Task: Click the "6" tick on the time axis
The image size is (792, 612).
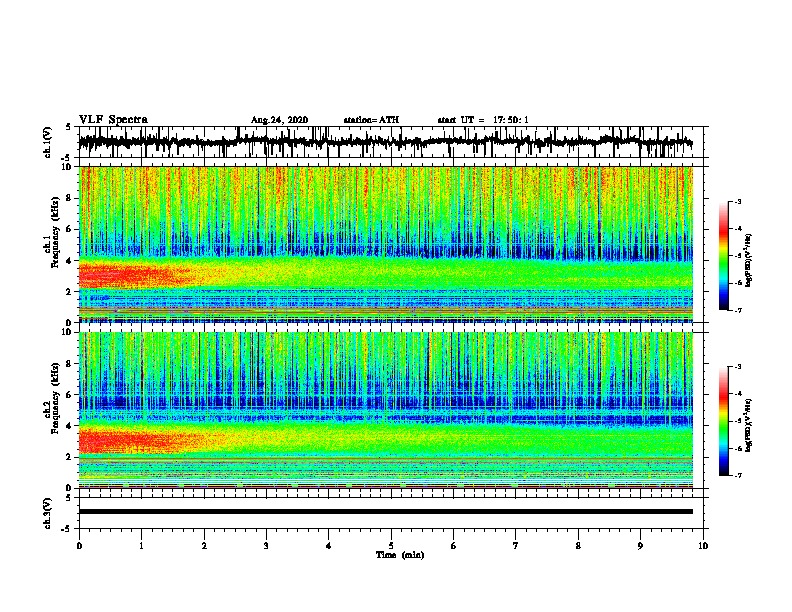Action: point(454,546)
